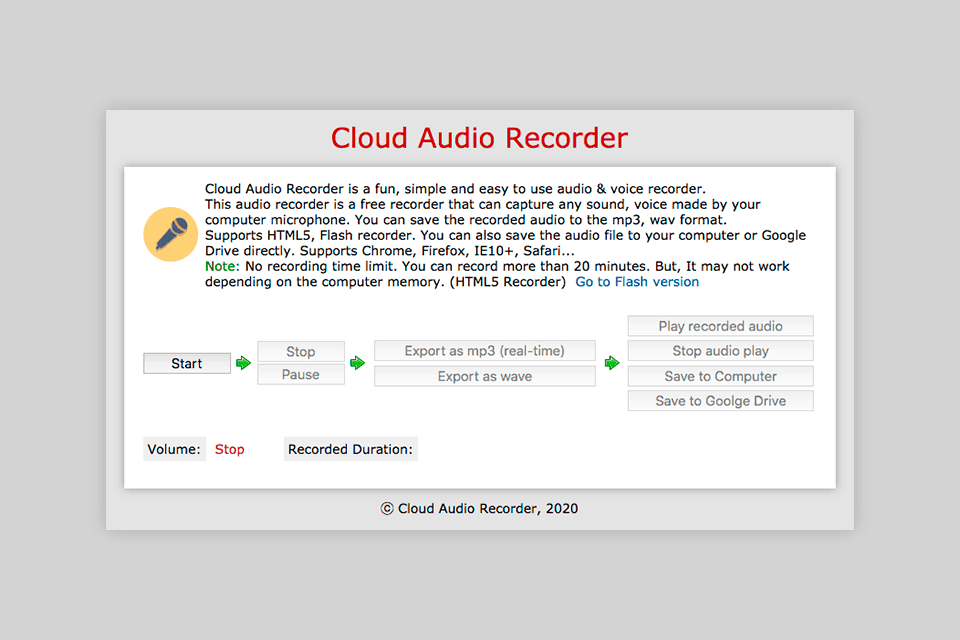Choose Export as wave
Viewport: 960px width, 640px height.
coord(484,376)
